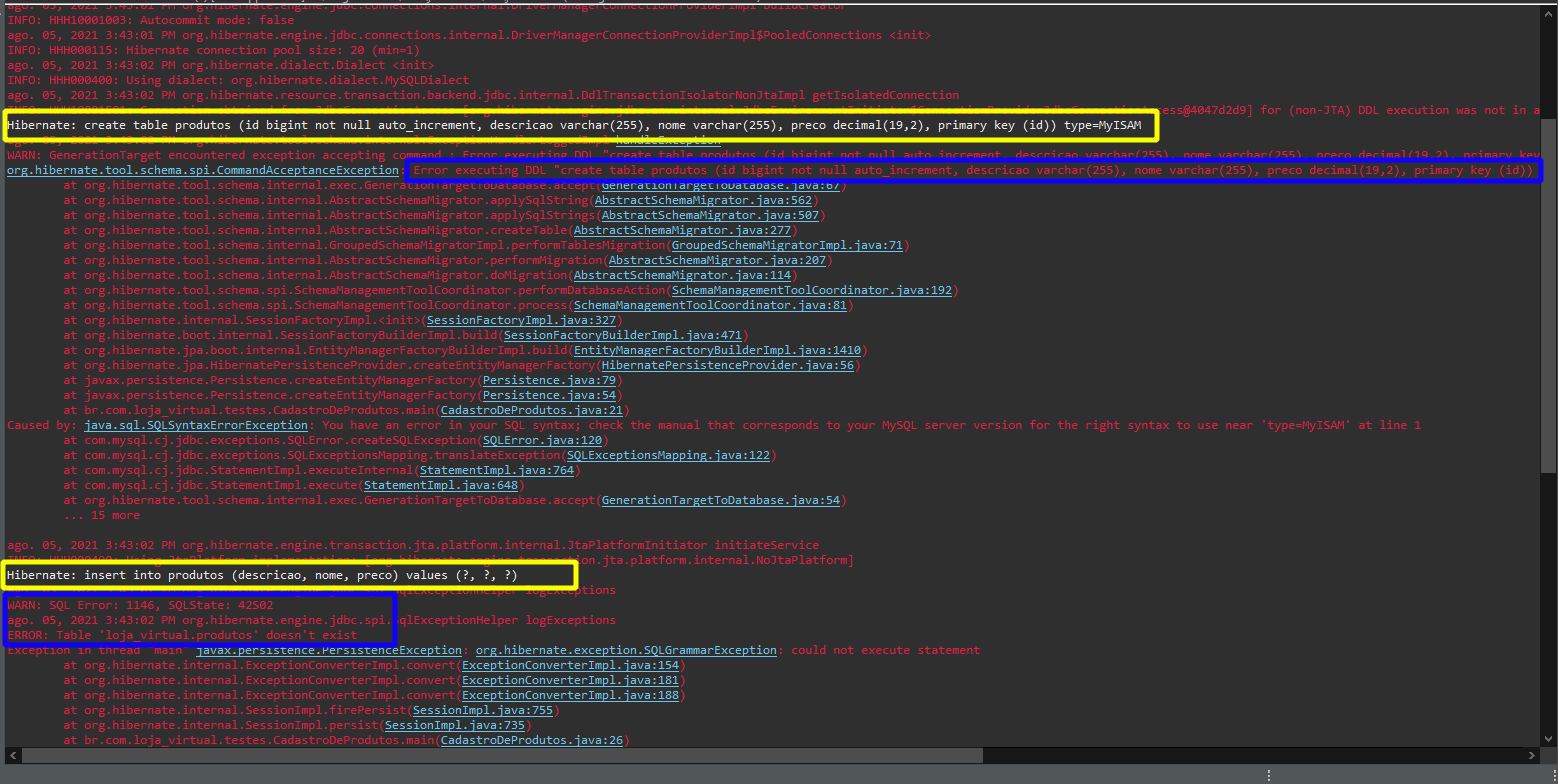Click 'Error executing DDL' message text
The width and height of the screenshot is (1558, 784).
tap(972, 171)
